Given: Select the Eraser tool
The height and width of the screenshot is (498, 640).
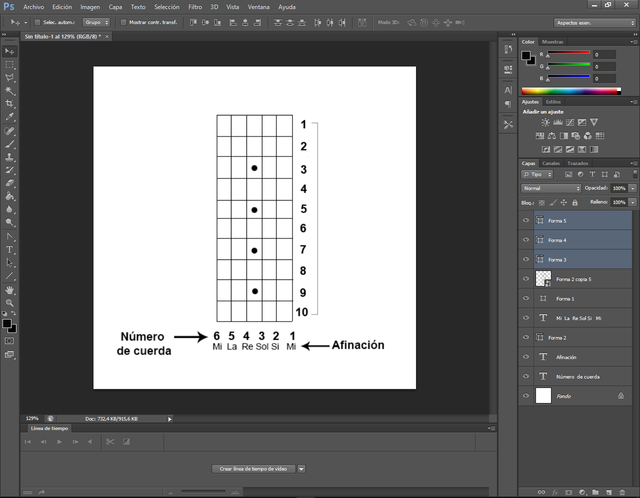Looking at the screenshot, I should [x=9, y=183].
